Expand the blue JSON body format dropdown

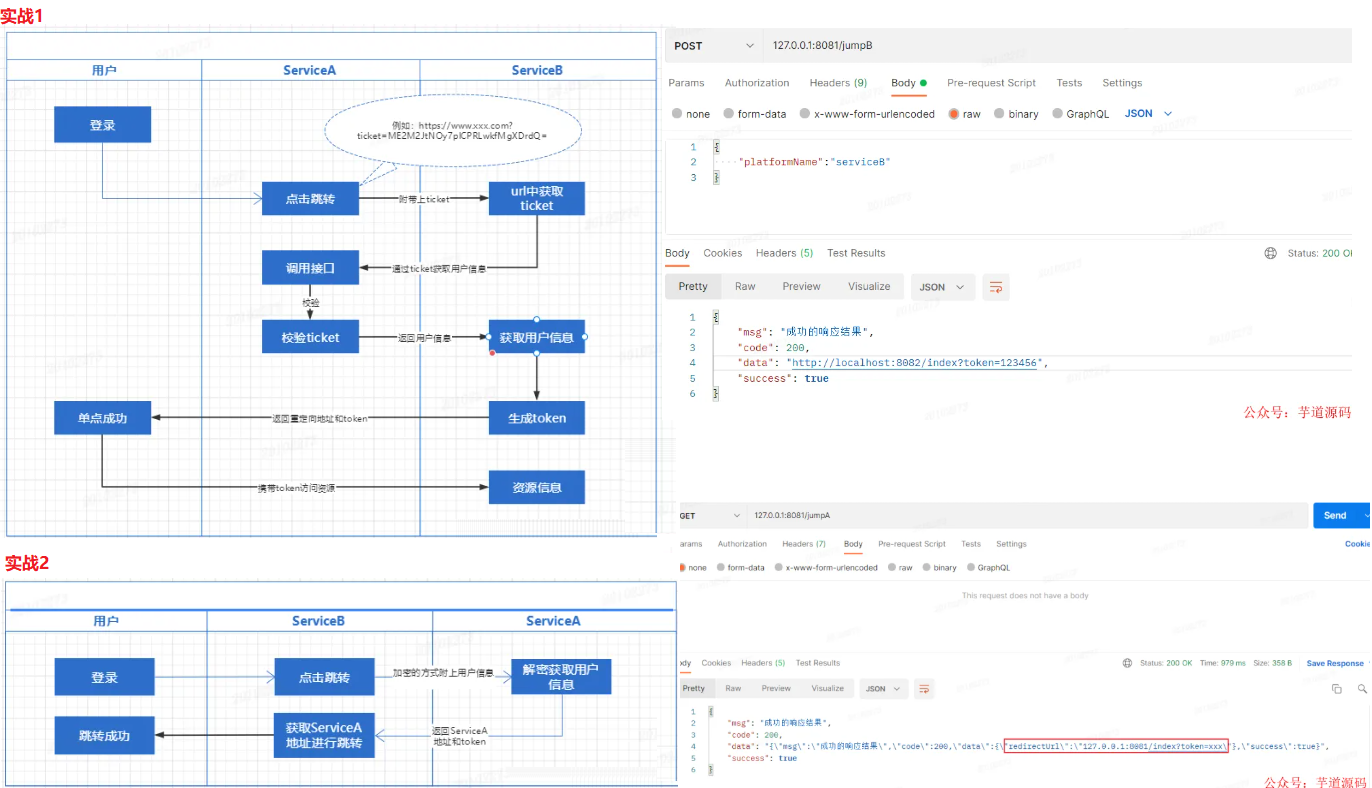(1147, 114)
